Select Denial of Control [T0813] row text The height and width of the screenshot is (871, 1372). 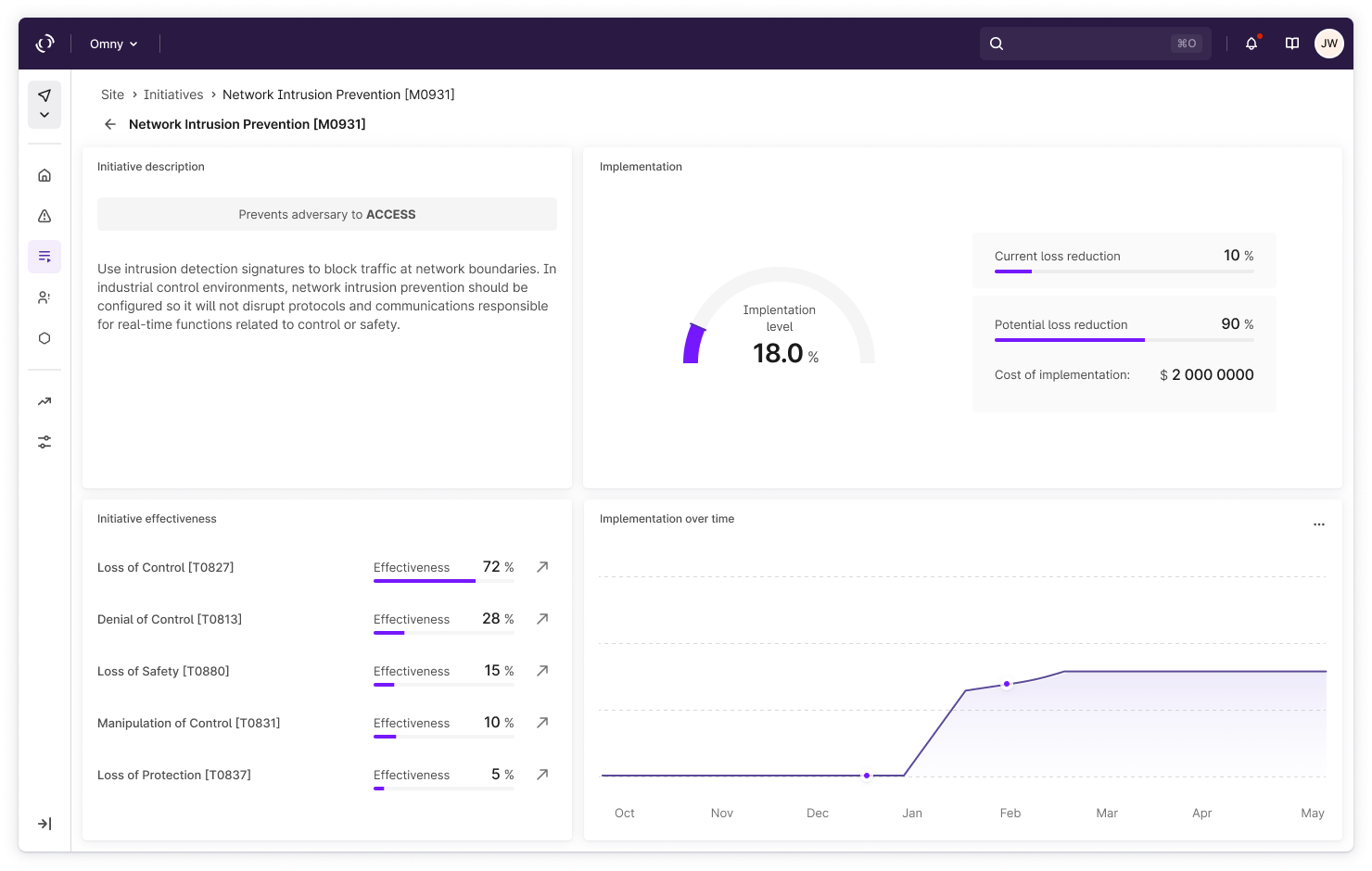coord(170,619)
